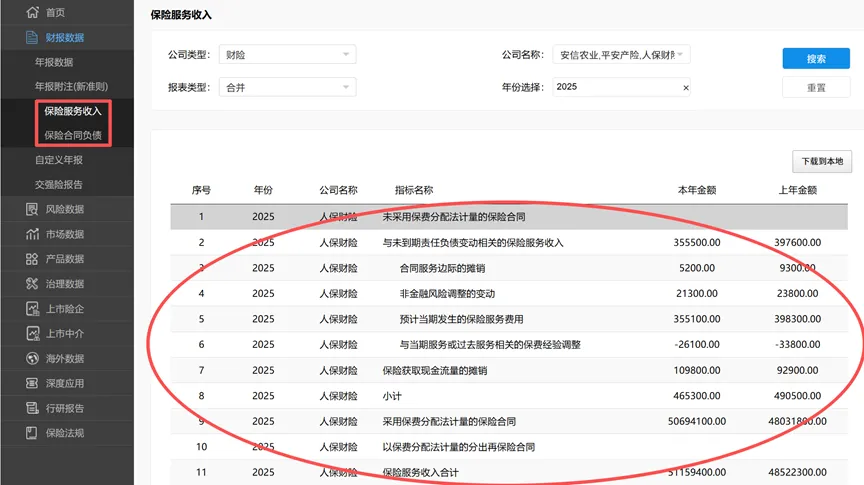Screen dimensions: 864x485
Task: Open 交强险报告 in the sidebar
Action: [59, 185]
